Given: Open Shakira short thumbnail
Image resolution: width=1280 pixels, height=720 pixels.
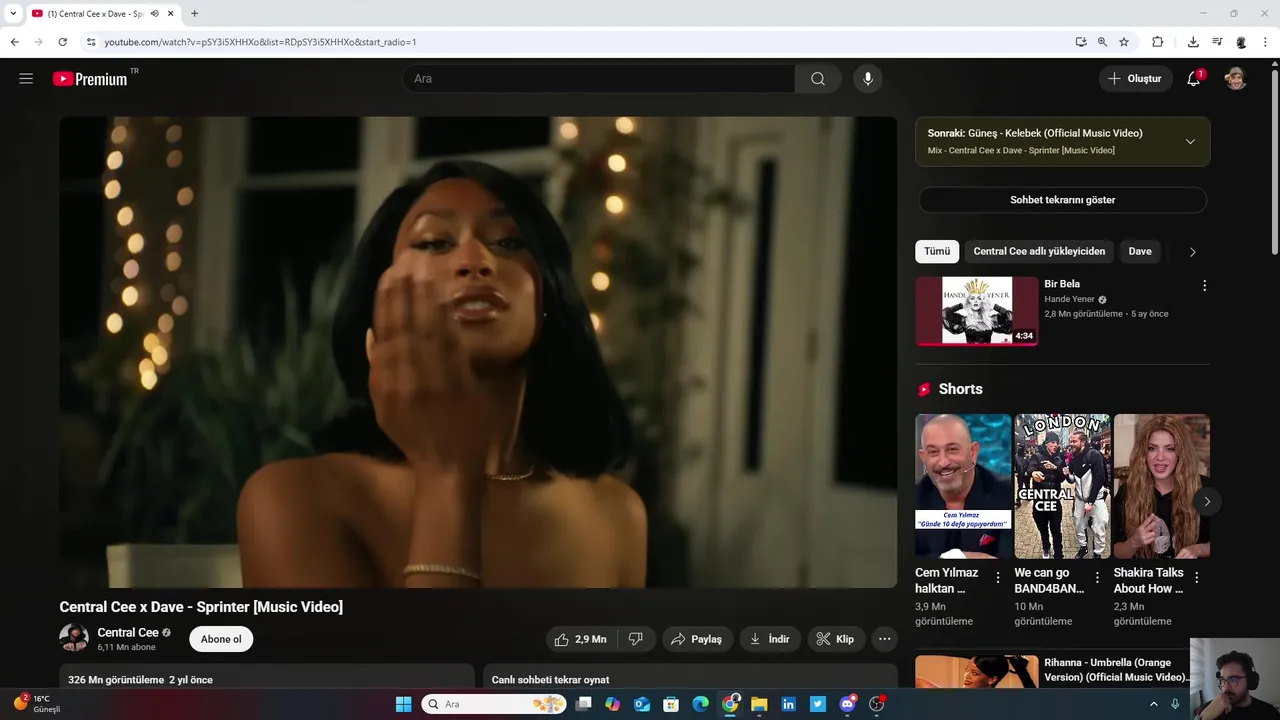Looking at the screenshot, I should (x=1162, y=486).
